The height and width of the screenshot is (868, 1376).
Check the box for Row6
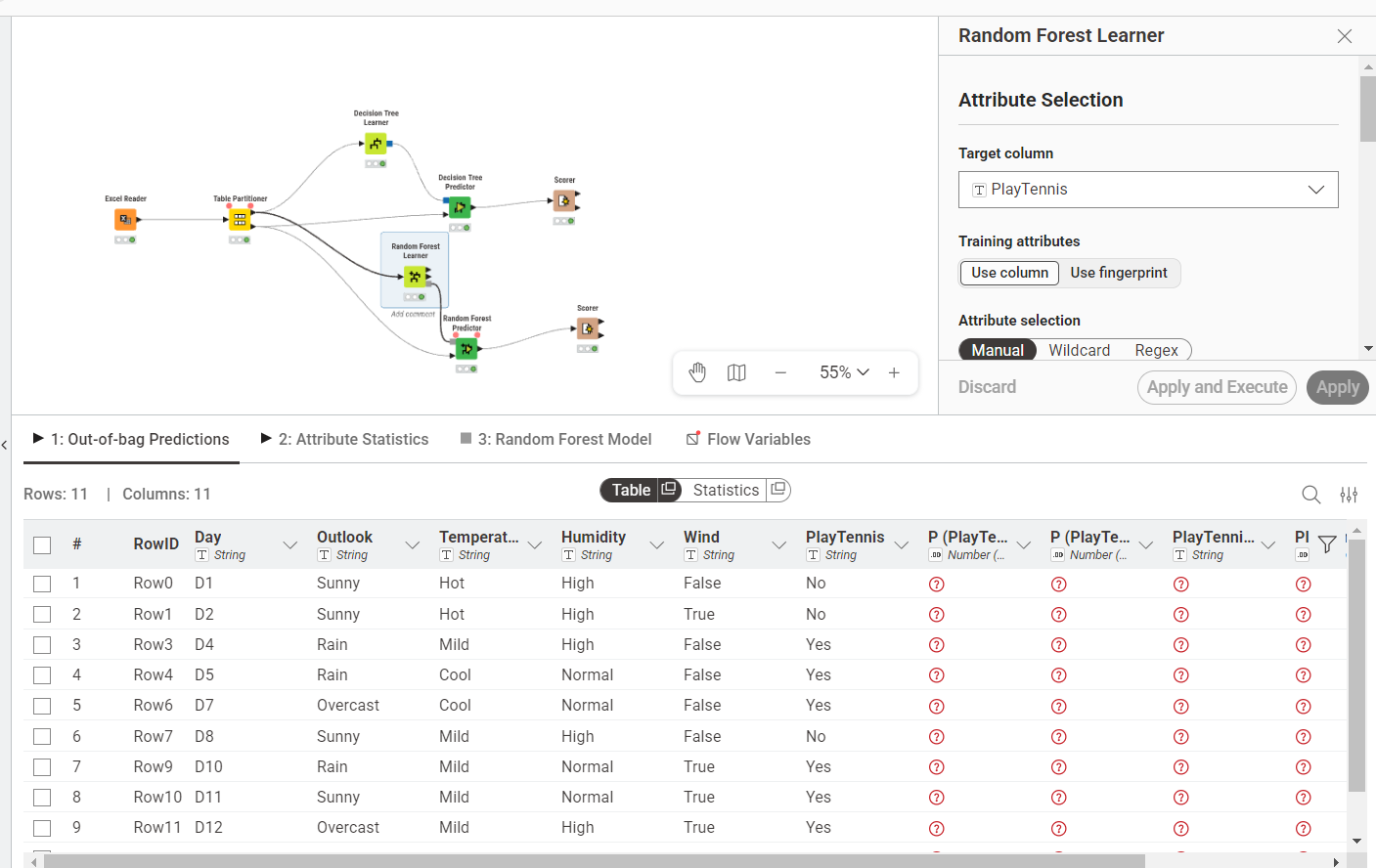coord(42,706)
